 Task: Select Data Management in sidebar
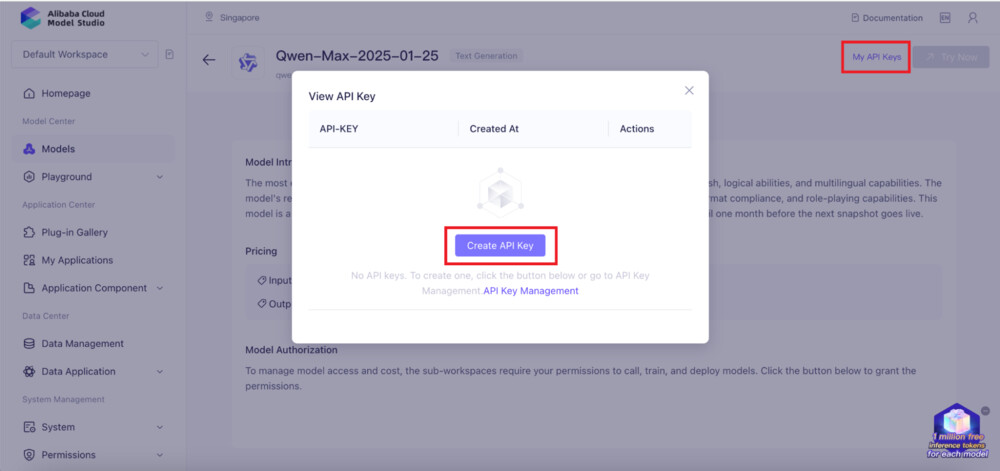point(82,344)
